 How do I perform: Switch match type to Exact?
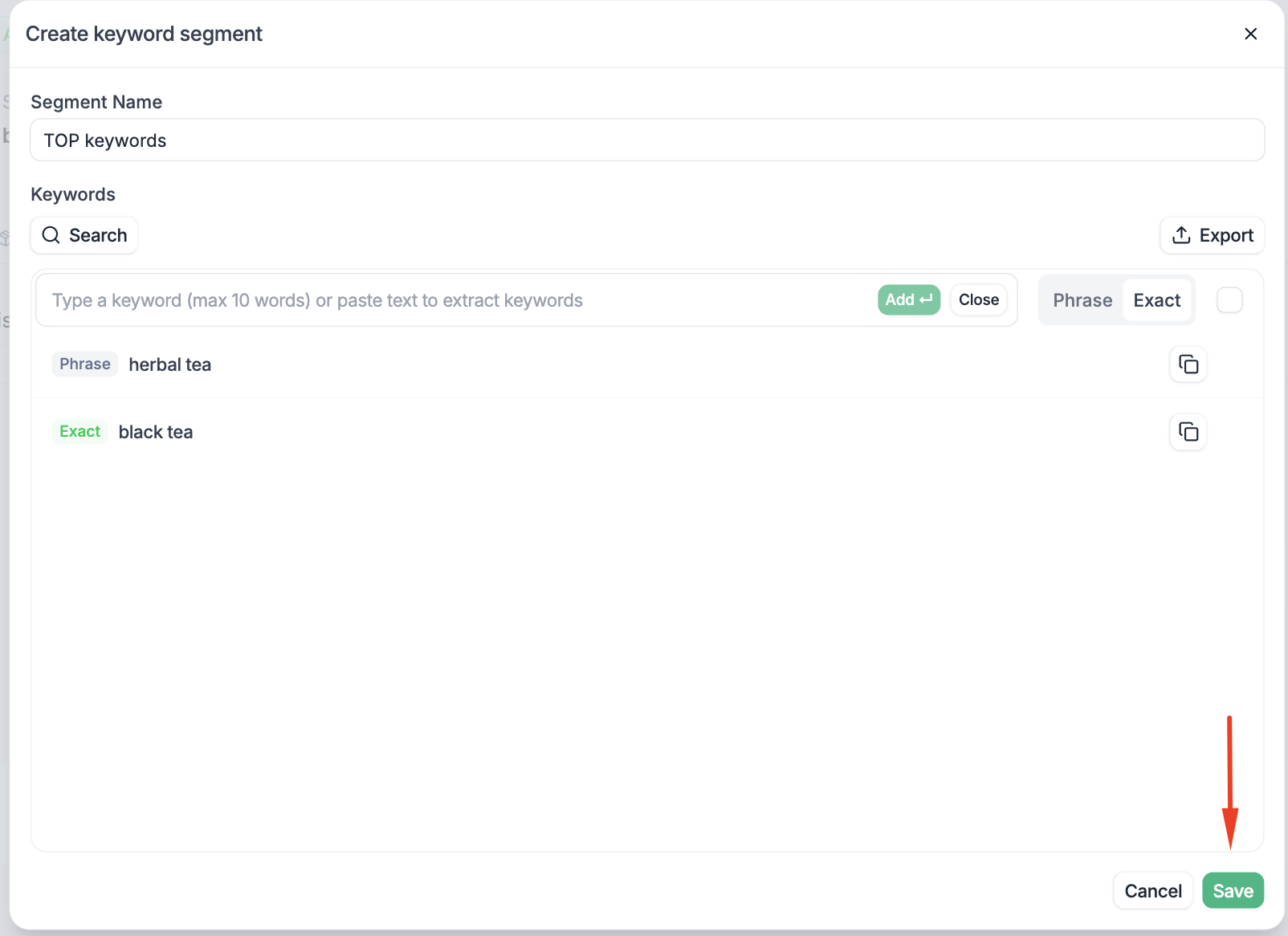coord(1156,300)
